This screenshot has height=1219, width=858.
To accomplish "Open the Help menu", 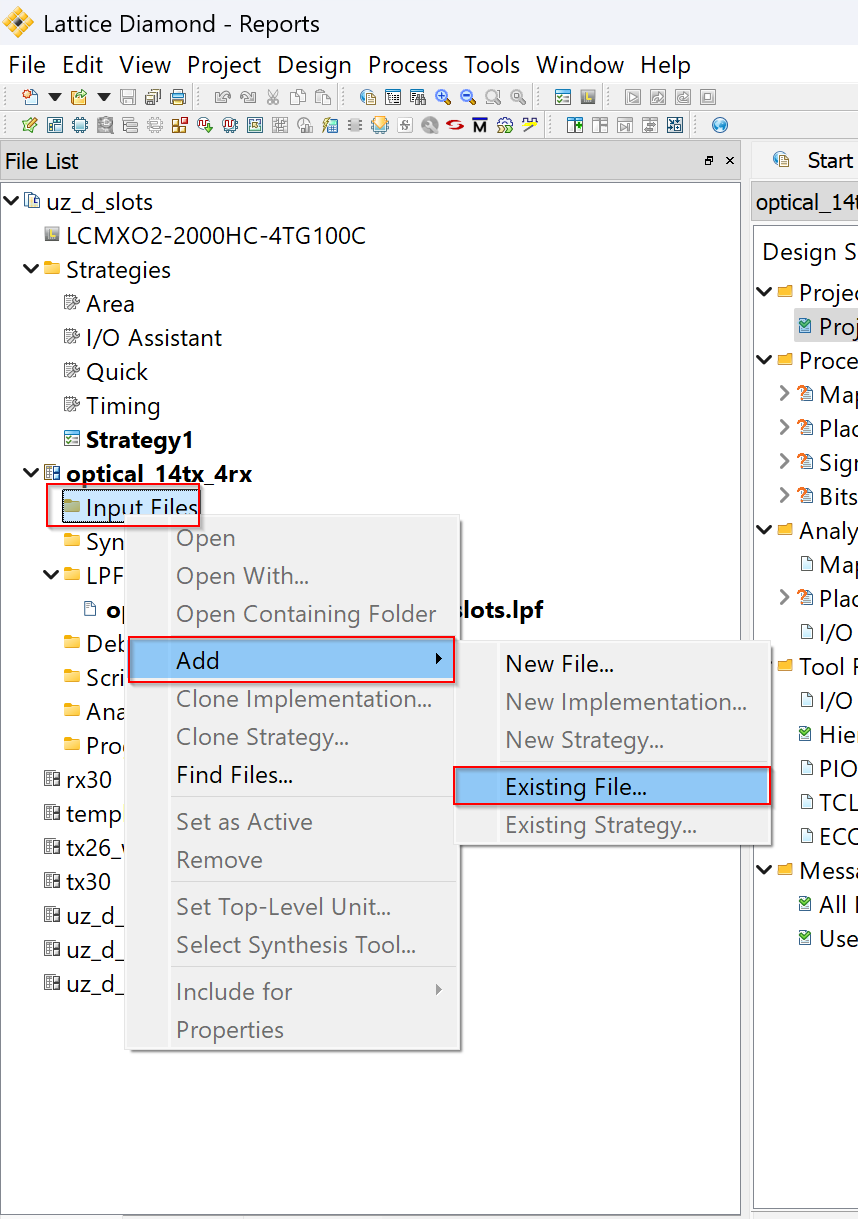I will (x=666, y=65).
